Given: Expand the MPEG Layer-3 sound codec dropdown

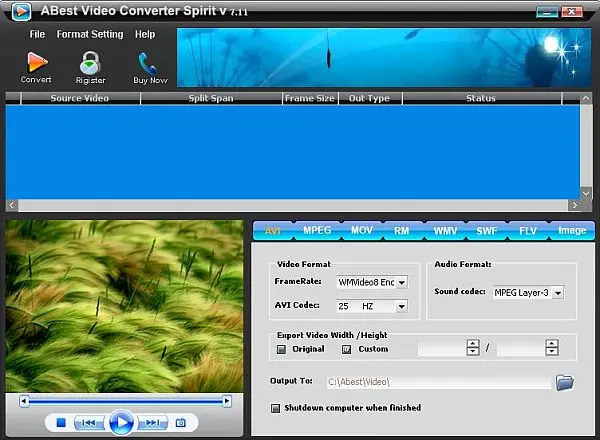Looking at the screenshot, I should pyautogui.click(x=558, y=293).
